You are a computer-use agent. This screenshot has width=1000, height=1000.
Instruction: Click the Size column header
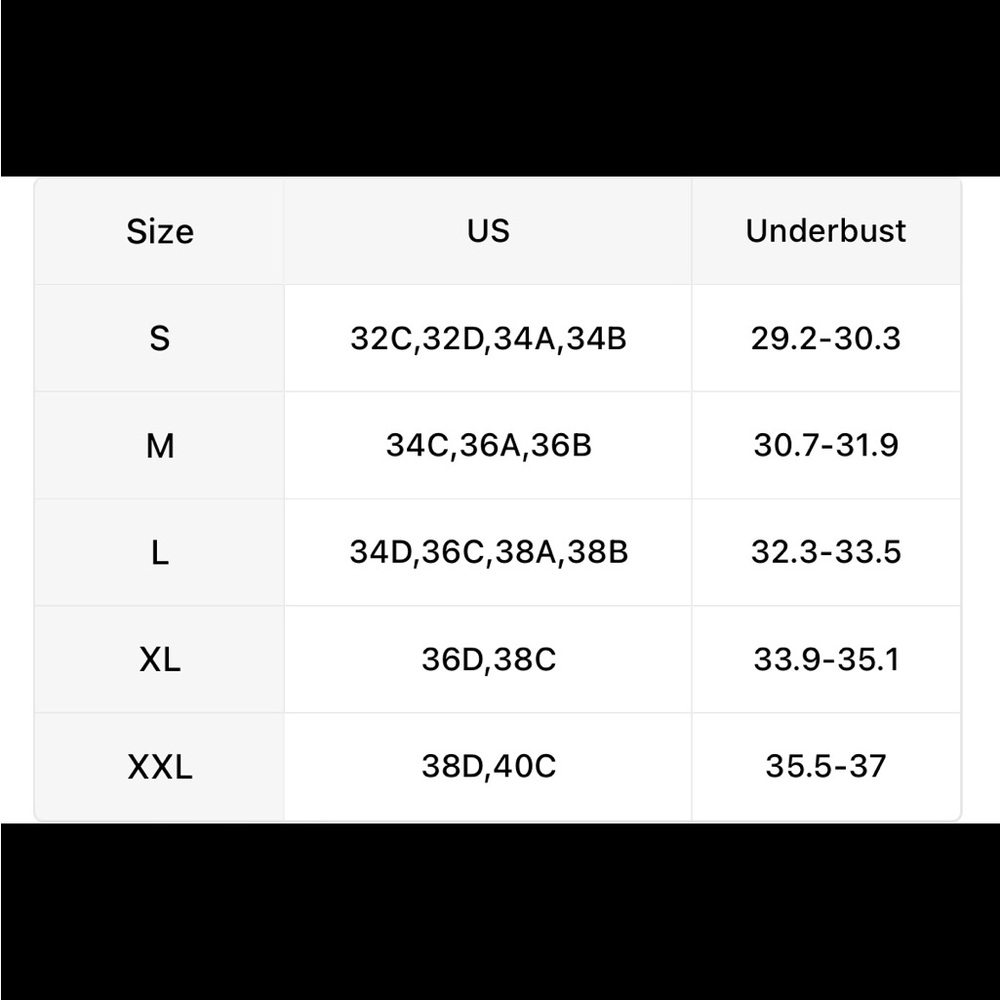click(159, 231)
